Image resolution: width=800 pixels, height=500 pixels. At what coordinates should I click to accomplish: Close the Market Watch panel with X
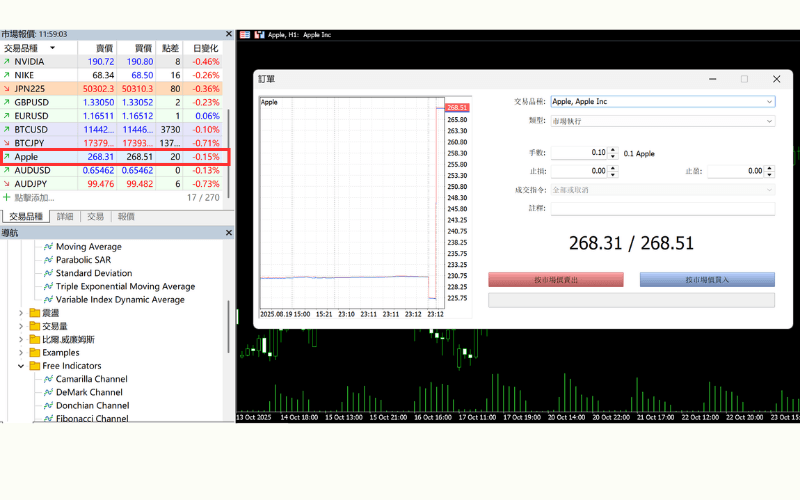[229, 34]
